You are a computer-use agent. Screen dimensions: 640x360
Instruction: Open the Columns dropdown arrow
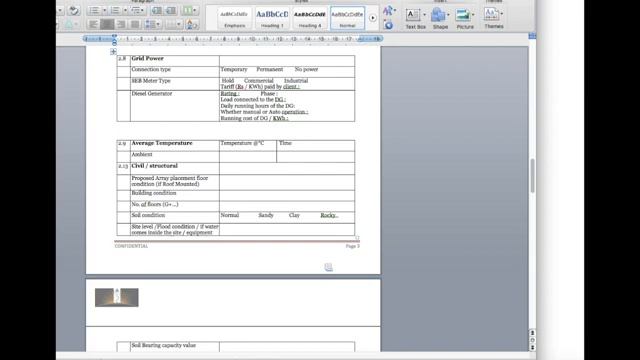(195, 10)
